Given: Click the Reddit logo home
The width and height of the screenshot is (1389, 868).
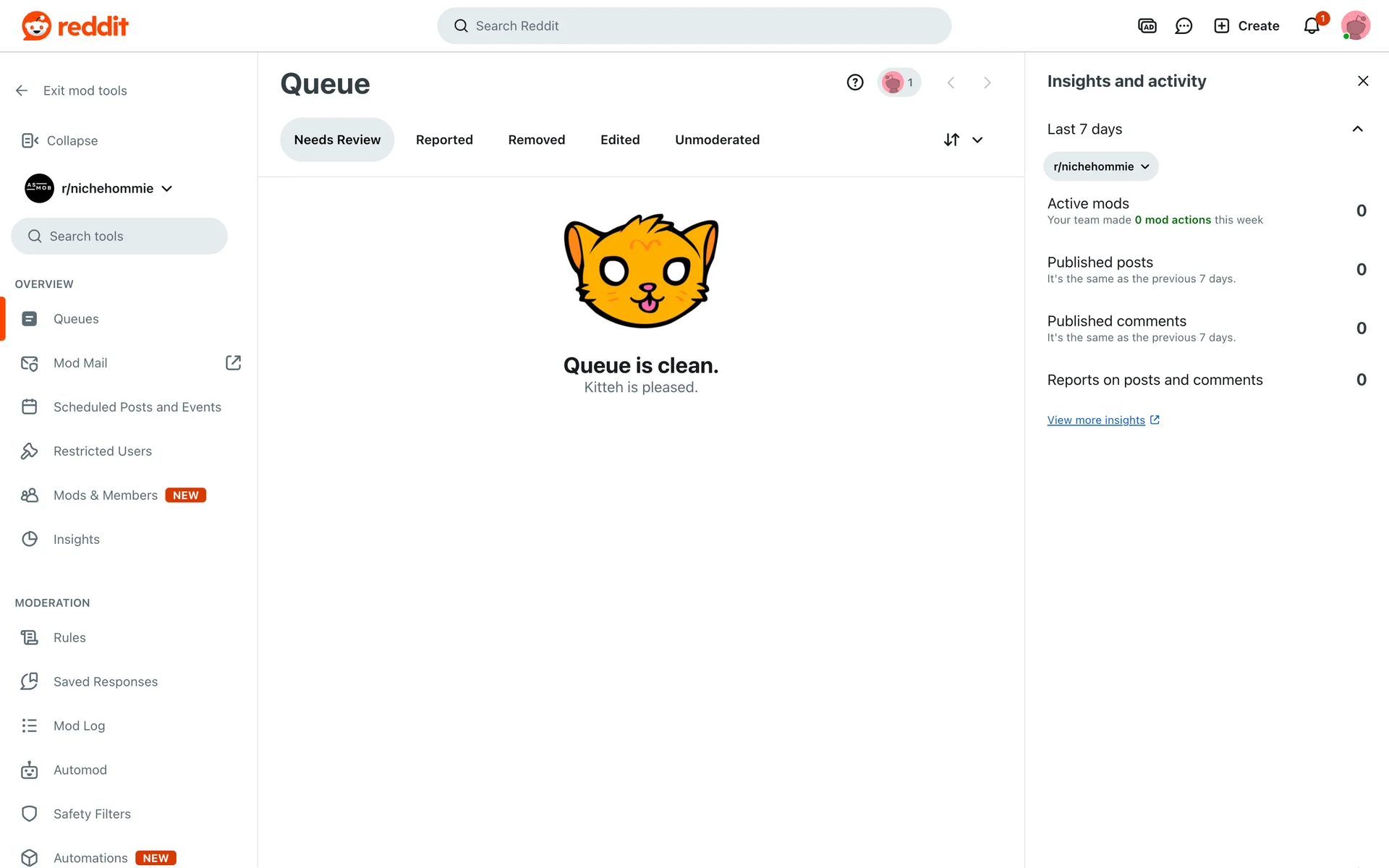Looking at the screenshot, I should (75, 26).
